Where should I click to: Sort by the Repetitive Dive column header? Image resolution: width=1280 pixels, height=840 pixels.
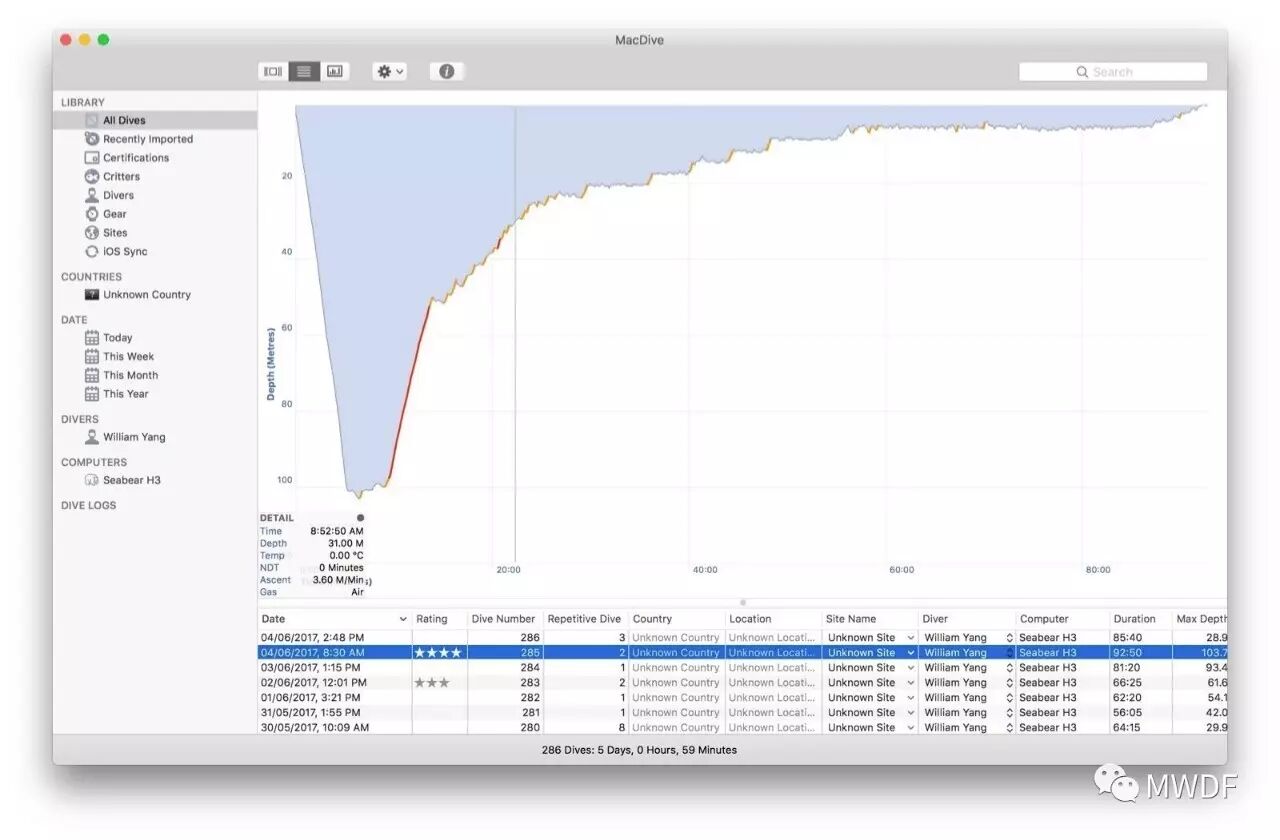(x=585, y=619)
